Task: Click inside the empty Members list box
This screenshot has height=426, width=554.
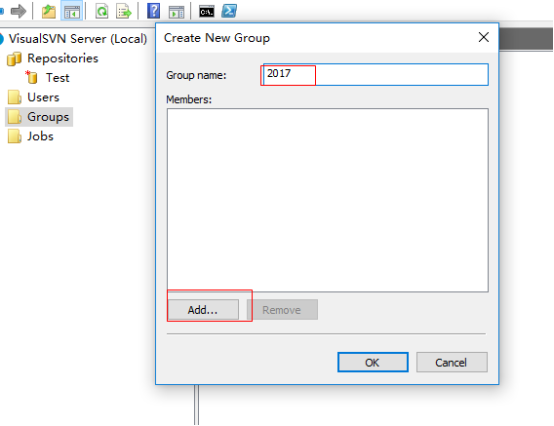Action: (x=328, y=200)
